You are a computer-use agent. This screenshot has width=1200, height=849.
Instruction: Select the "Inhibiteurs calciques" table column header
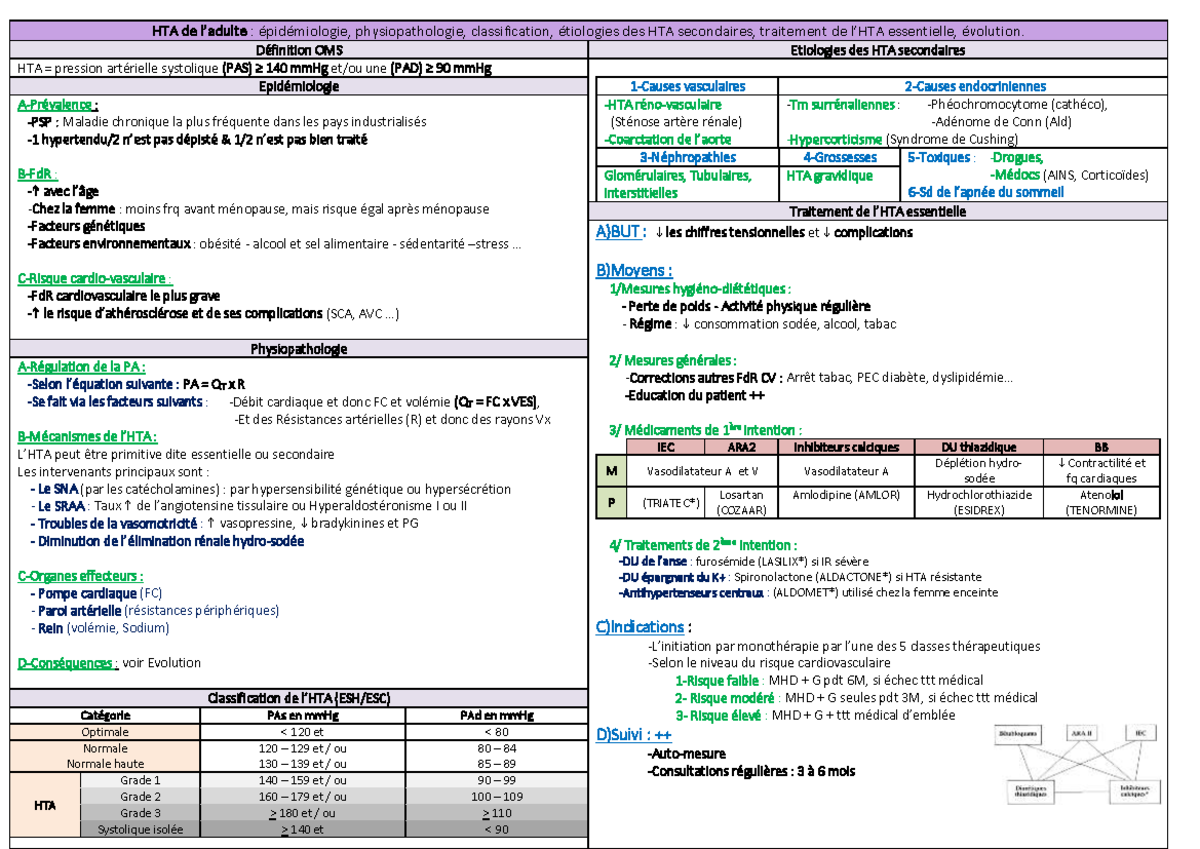[x=846, y=447]
